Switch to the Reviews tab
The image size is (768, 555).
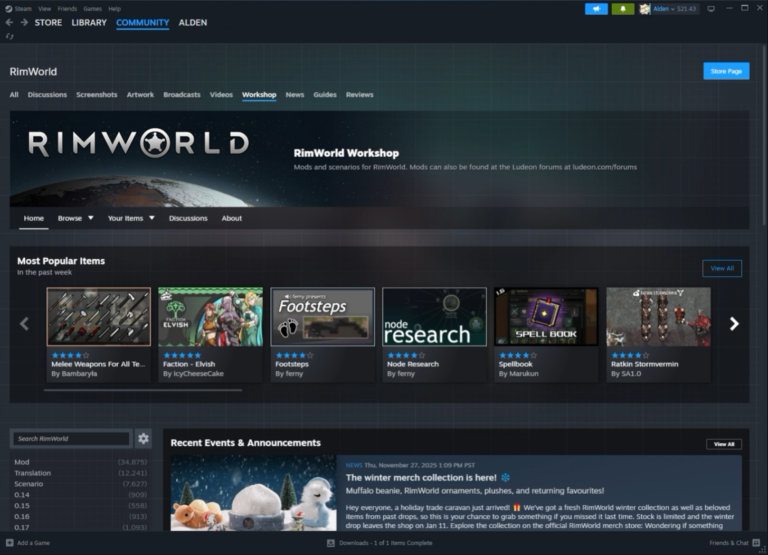[360, 95]
